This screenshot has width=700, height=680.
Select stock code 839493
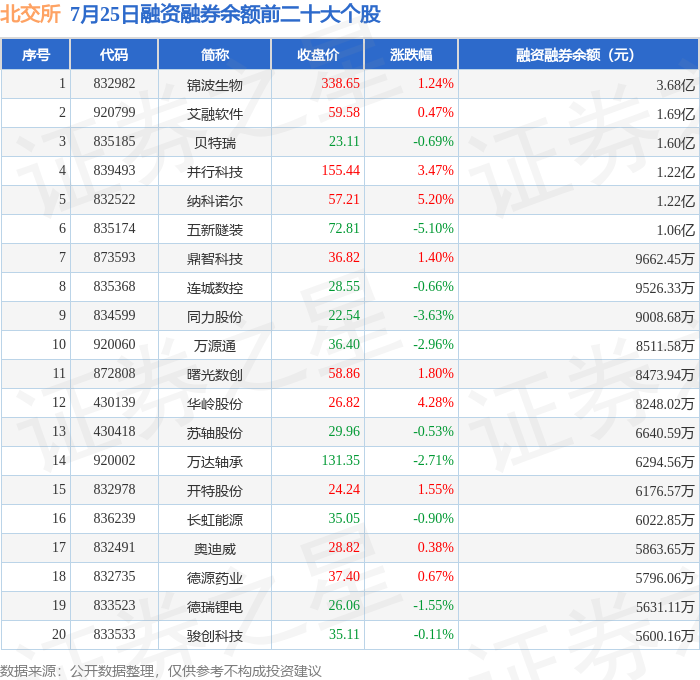coord(114,171)
